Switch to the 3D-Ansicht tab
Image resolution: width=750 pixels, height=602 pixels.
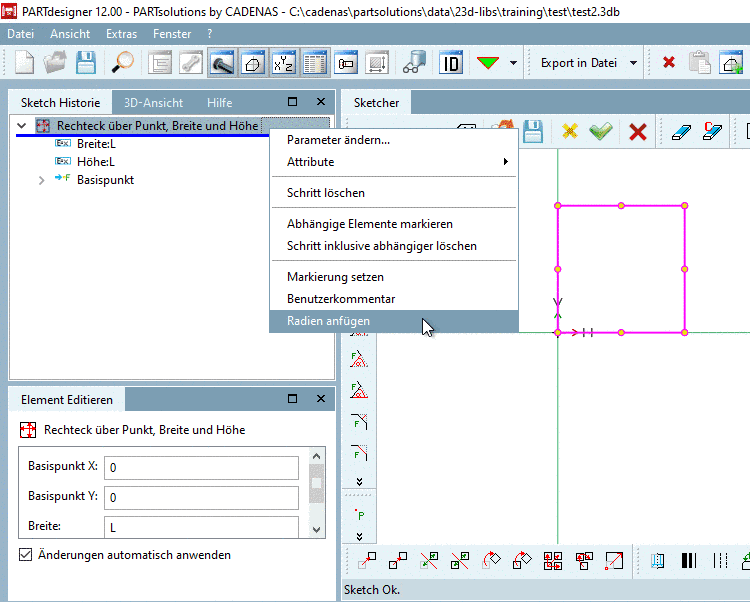coord(153,102)
